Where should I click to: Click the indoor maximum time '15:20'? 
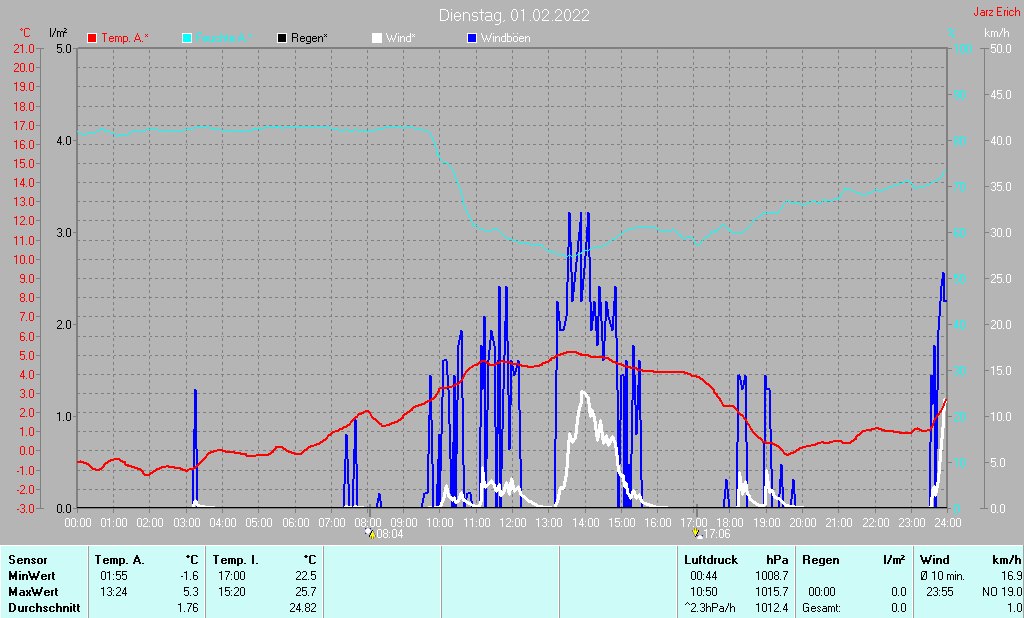click(x=232, y=592)
